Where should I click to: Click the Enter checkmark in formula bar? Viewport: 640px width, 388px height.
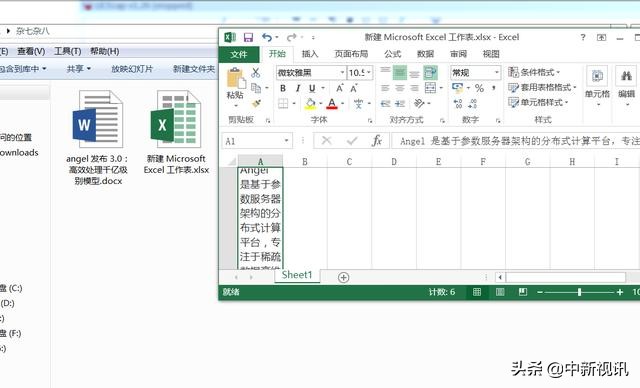click(351, 141)
